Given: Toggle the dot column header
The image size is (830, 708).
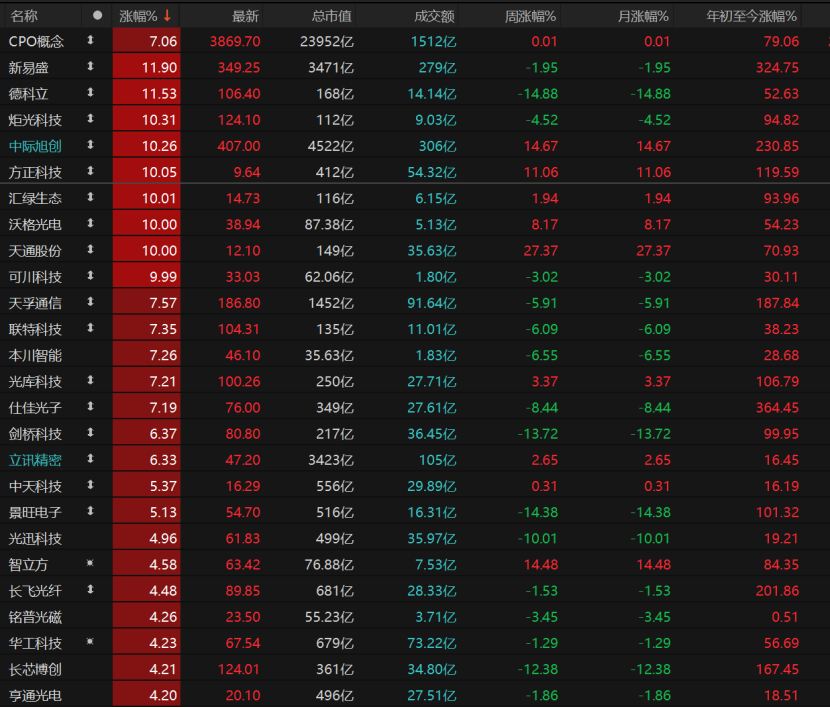Looking at the screenshot, I should tap(97, 15).
